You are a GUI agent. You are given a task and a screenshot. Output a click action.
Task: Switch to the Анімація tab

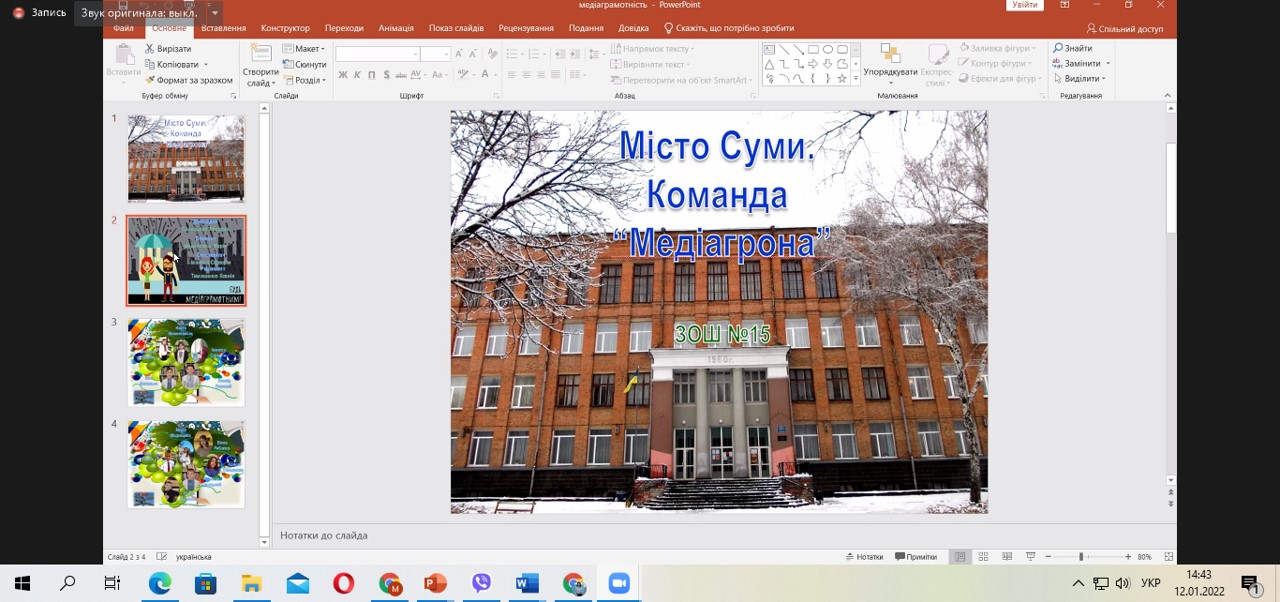[x=396, y=28]
